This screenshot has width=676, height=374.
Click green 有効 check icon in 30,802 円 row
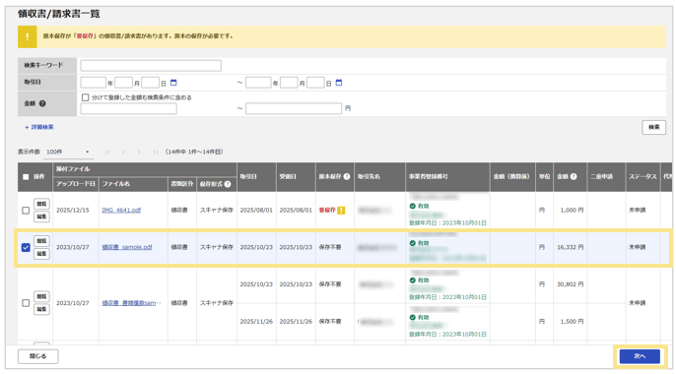(413, 280)
